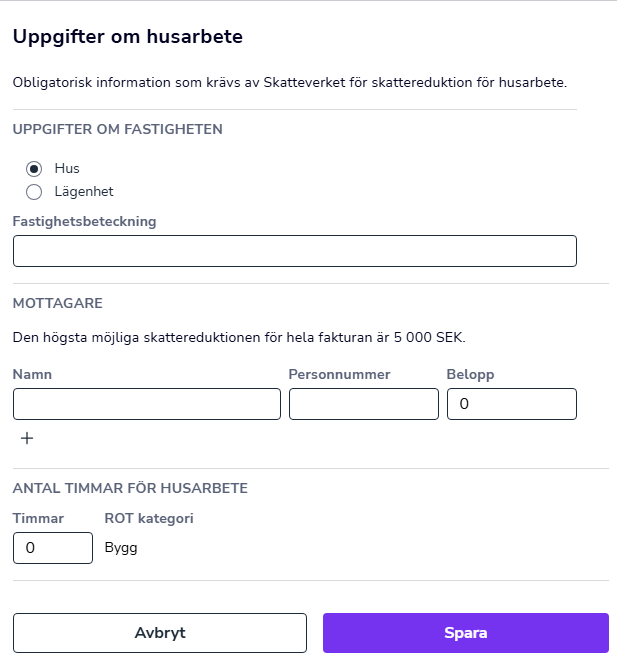Click the Namn column label
The width and height of the screenshot is (617, 667).
(x=32, y=374)
